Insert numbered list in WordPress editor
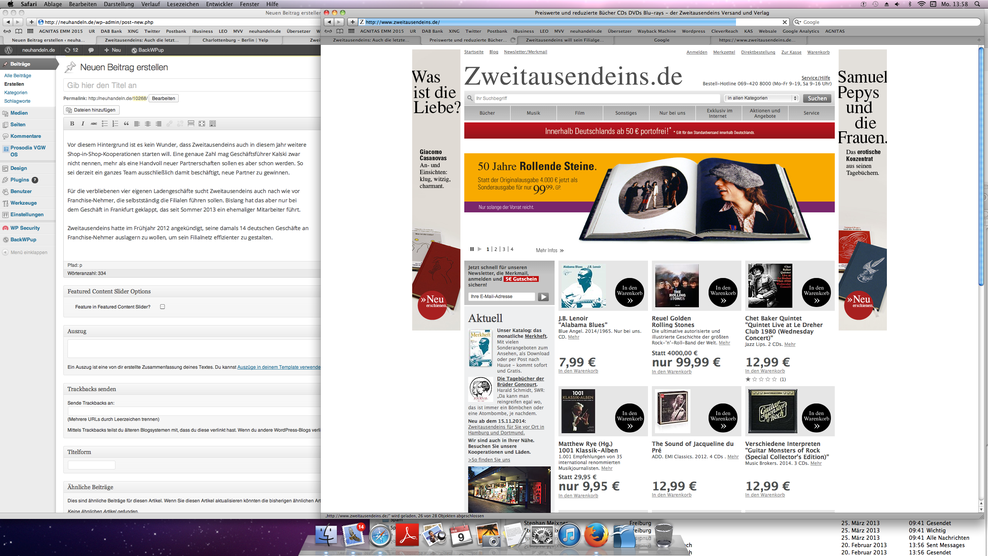Viewport: 988px width, 556px height. (115, 124)
